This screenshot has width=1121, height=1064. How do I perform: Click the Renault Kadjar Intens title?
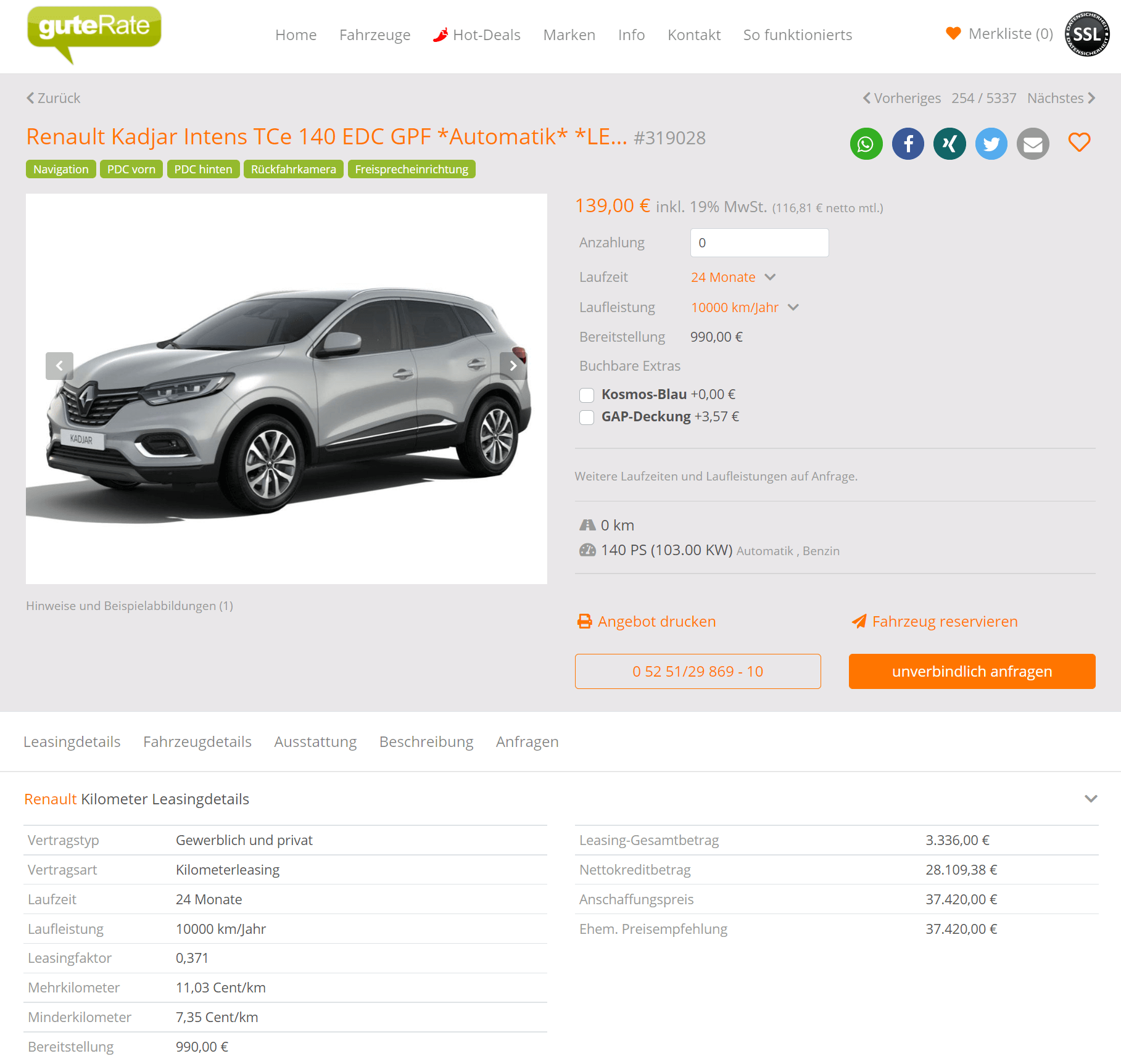click(x=326, y=136)
